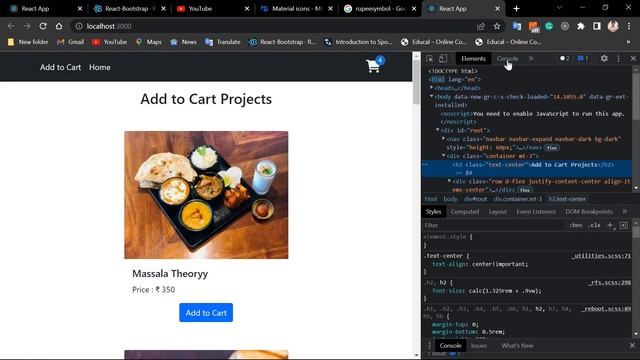Click the browser back arrow
Viewport: 640px width, 360px height.
click(x=11, y=26)
